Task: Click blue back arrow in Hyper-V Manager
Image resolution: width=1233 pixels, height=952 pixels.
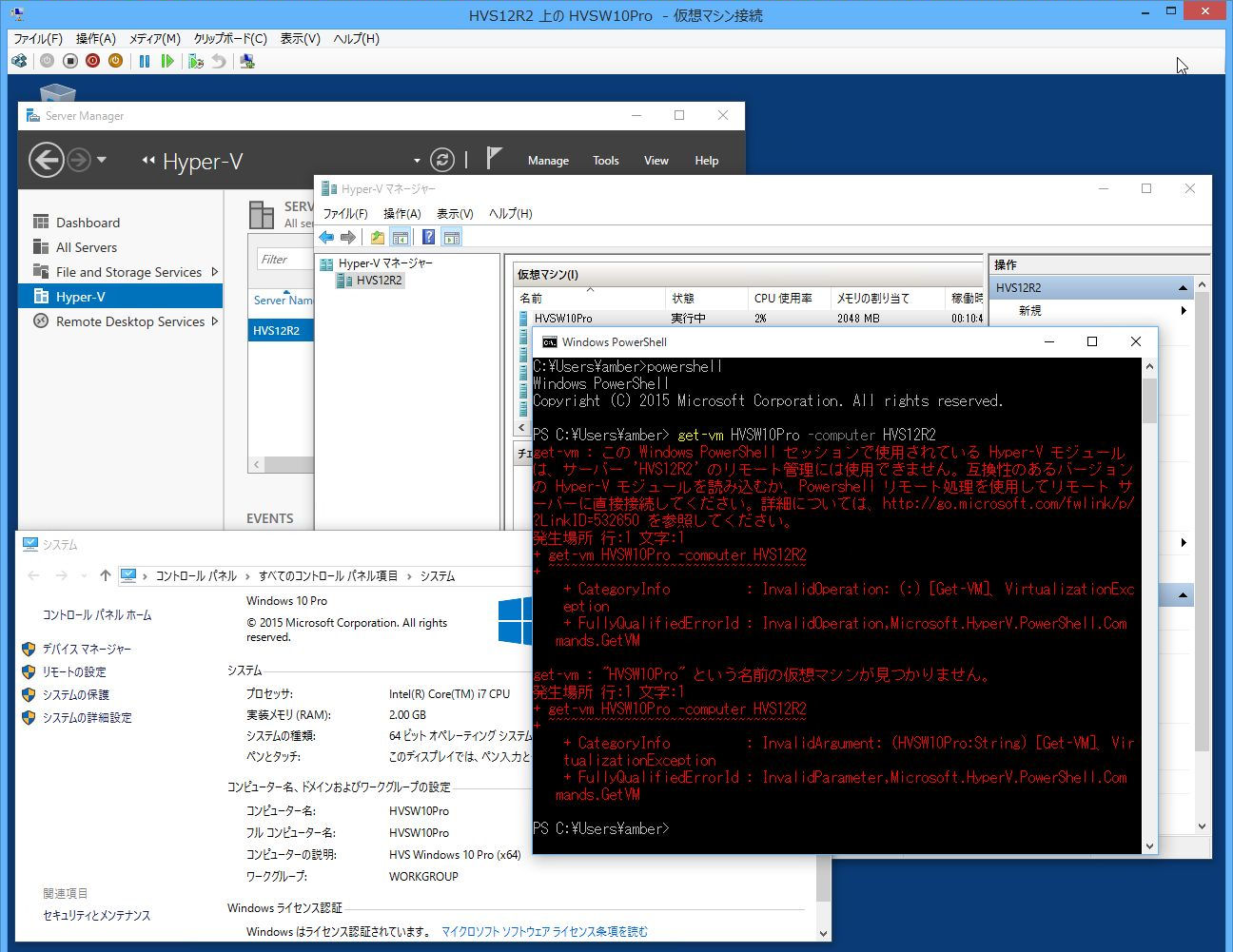Action: coord(327,237)
